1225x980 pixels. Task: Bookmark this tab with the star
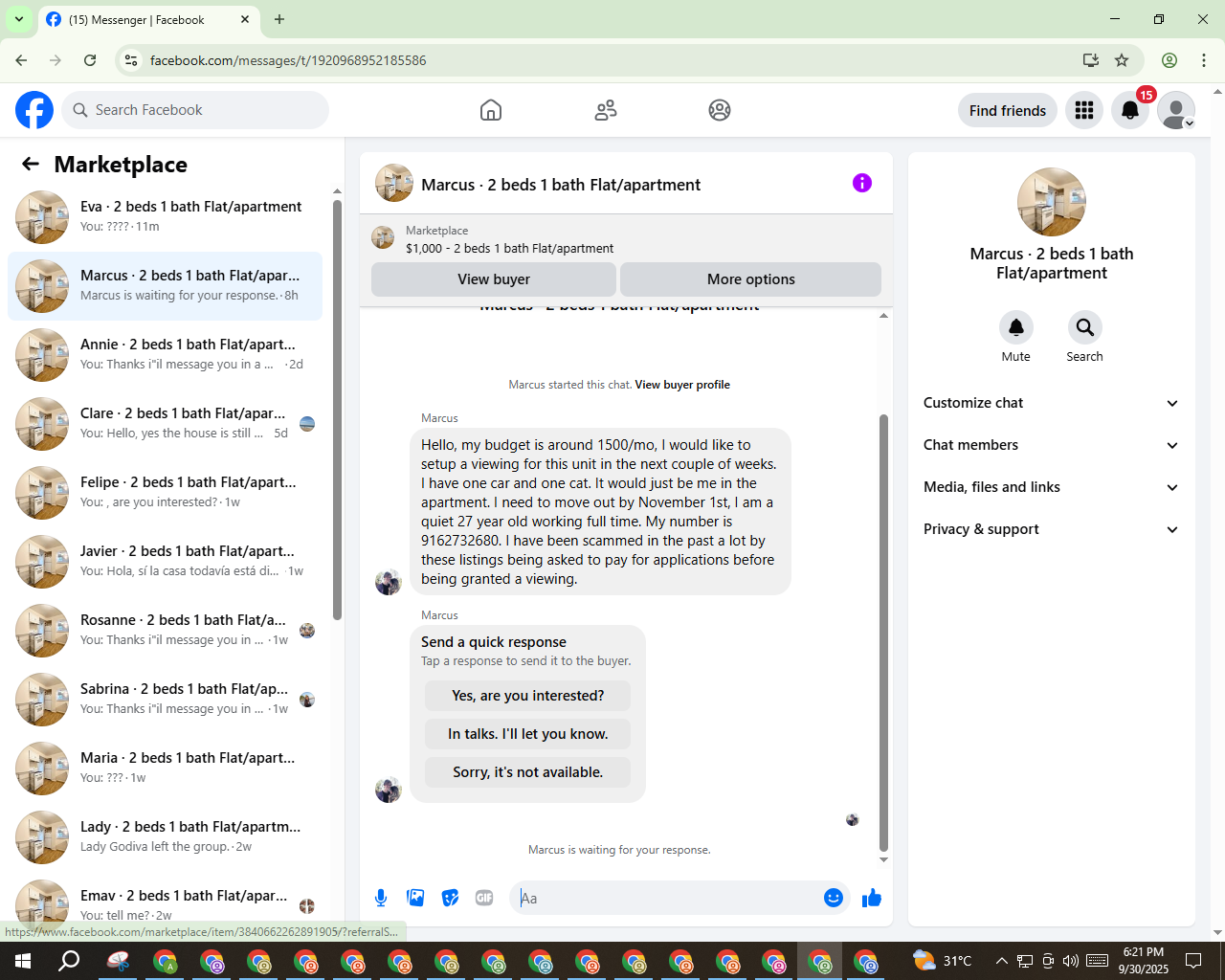coord(1122,60)
